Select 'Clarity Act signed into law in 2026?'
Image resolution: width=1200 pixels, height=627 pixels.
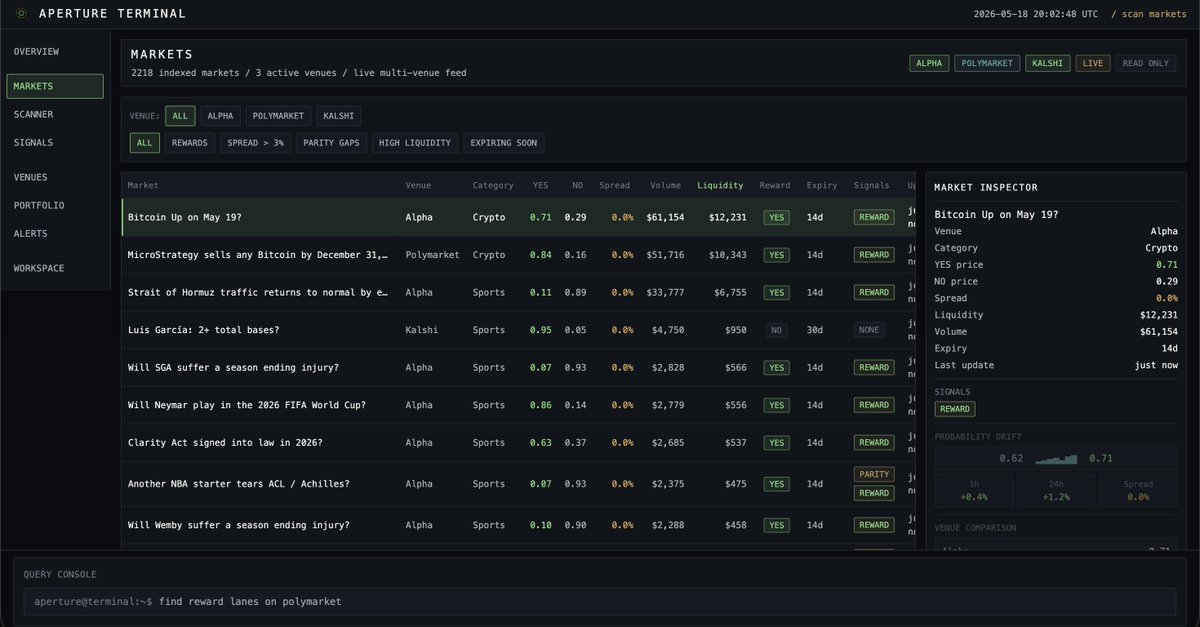518,442
